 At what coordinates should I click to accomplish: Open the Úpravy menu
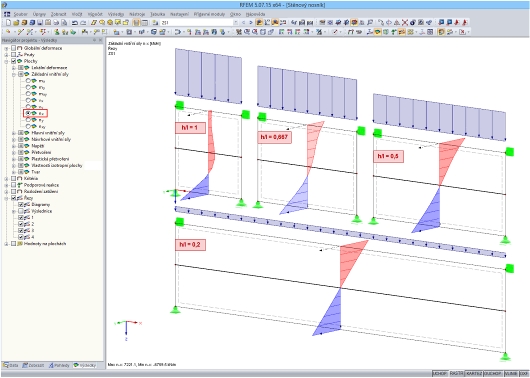(39, 14)
